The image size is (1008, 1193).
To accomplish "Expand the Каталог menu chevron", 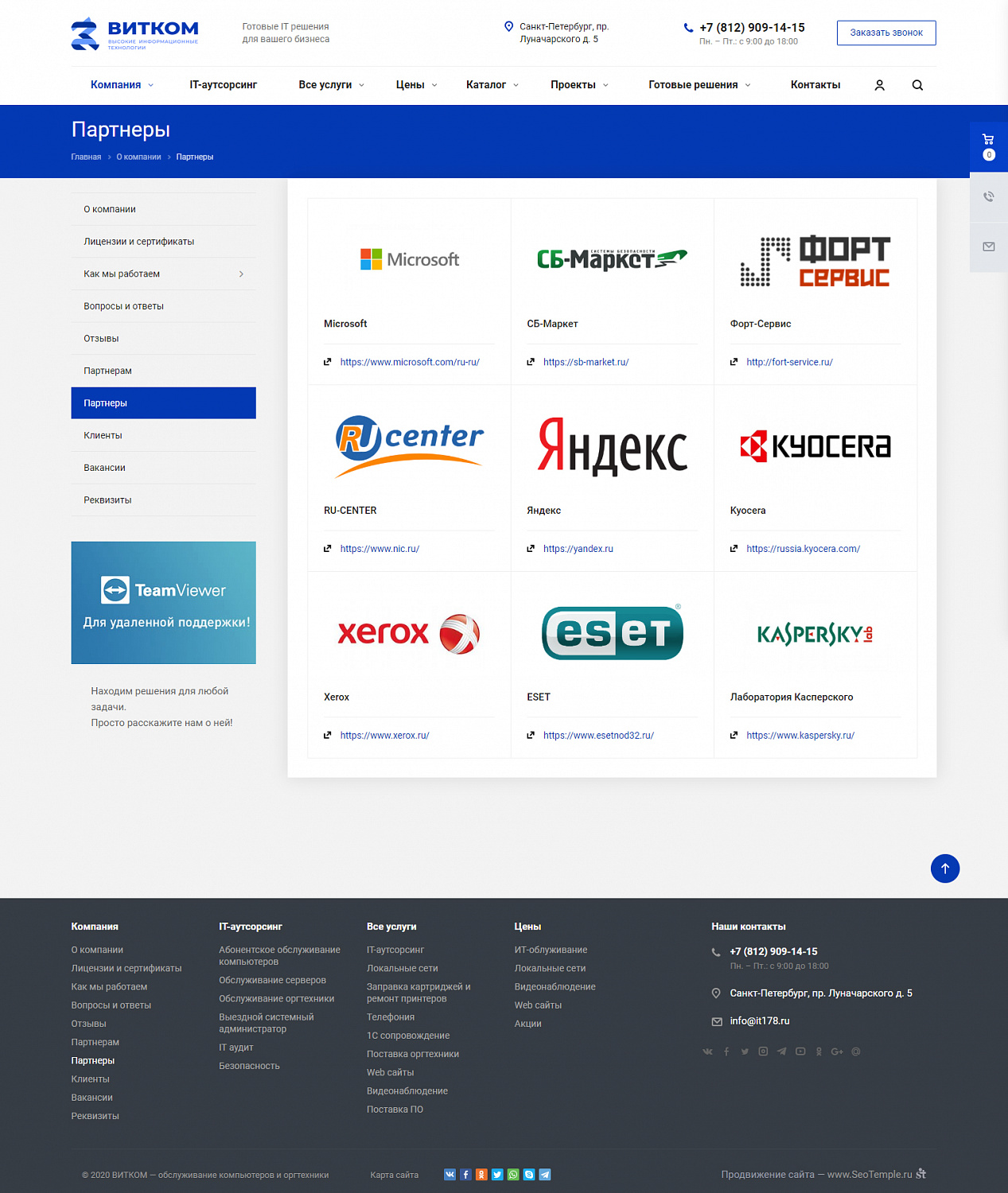I will 516,85.
